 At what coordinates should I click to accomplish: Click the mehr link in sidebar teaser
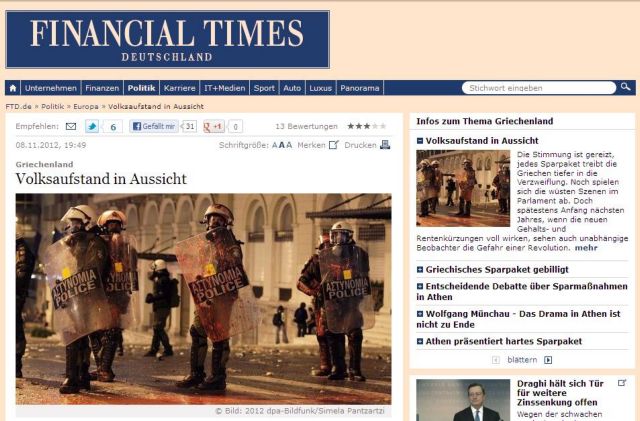[x=586, y=248]
